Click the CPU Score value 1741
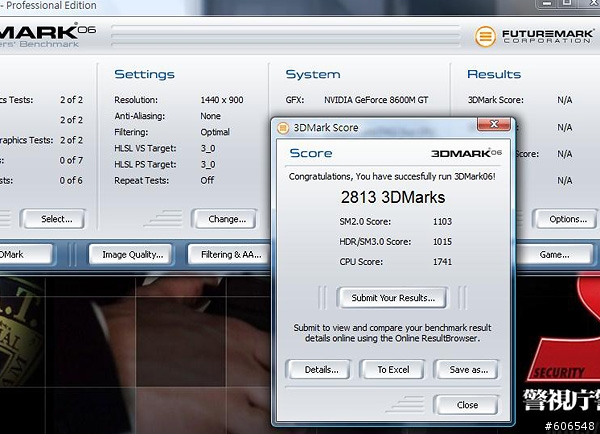Screen dimensions: 600x434 coord(442,262)
